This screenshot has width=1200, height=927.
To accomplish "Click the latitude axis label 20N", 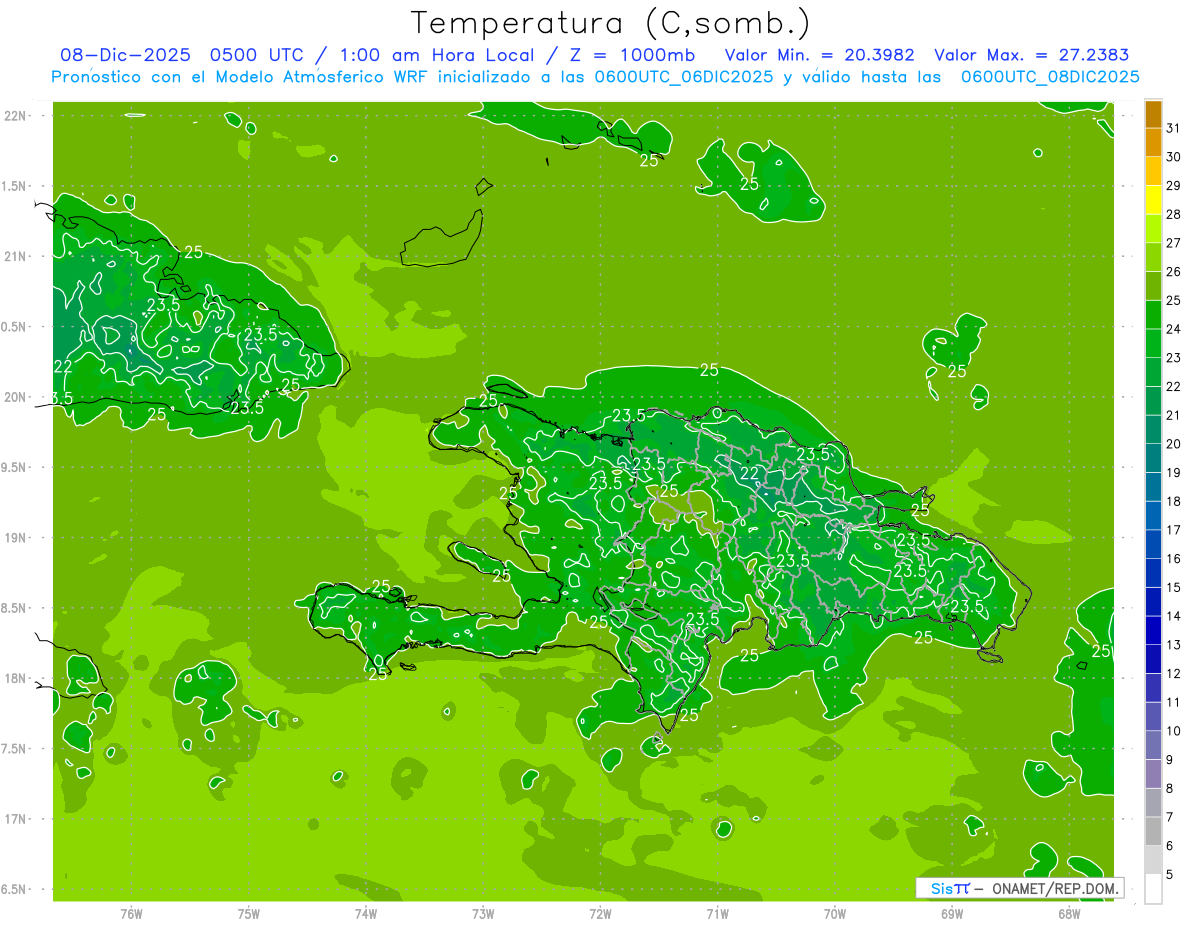I will (17, 397).
